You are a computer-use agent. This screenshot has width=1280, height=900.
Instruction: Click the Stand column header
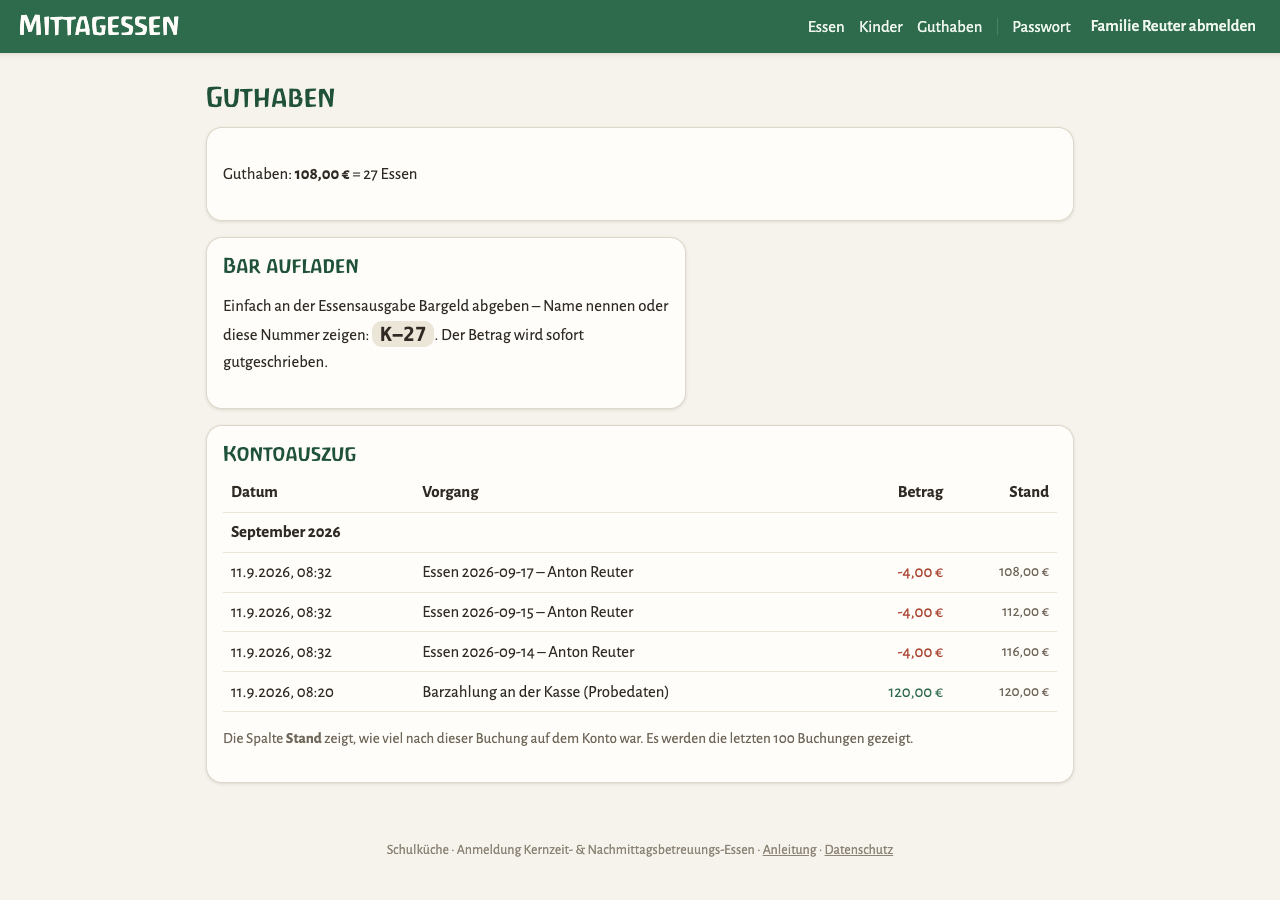coord(1029,492)
